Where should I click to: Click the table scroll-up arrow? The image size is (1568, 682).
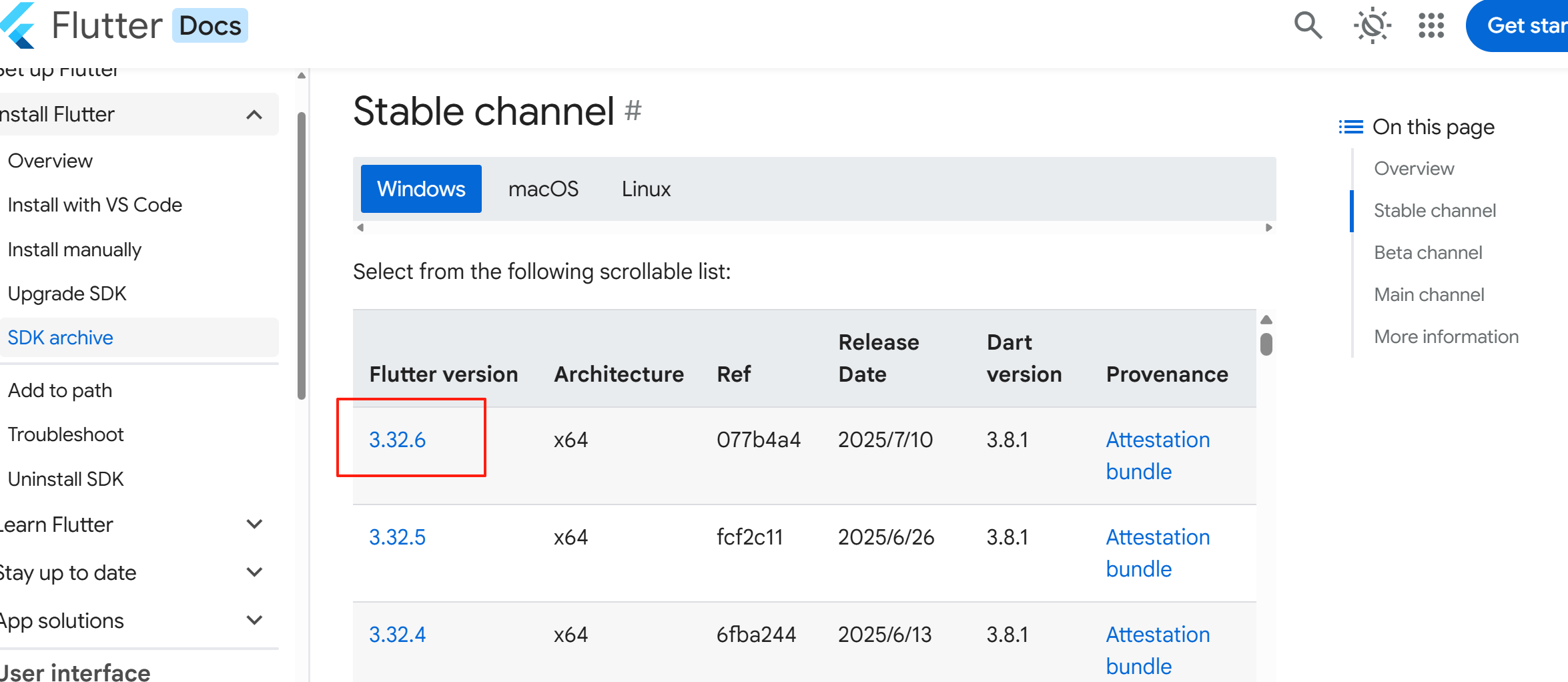point(1266,320)
